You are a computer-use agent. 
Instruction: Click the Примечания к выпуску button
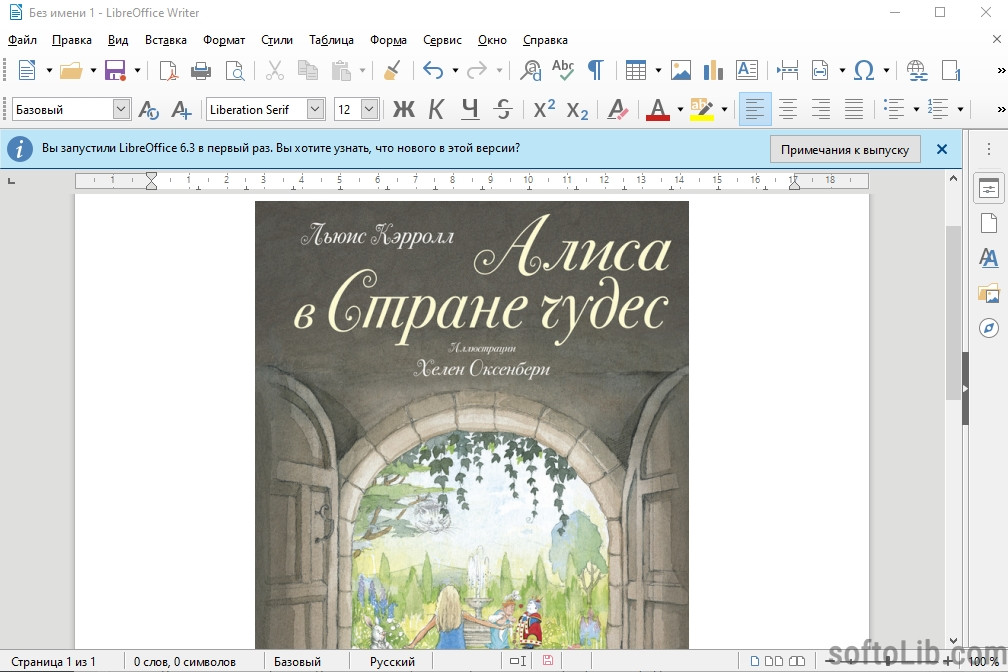click(x=845, y=150)
